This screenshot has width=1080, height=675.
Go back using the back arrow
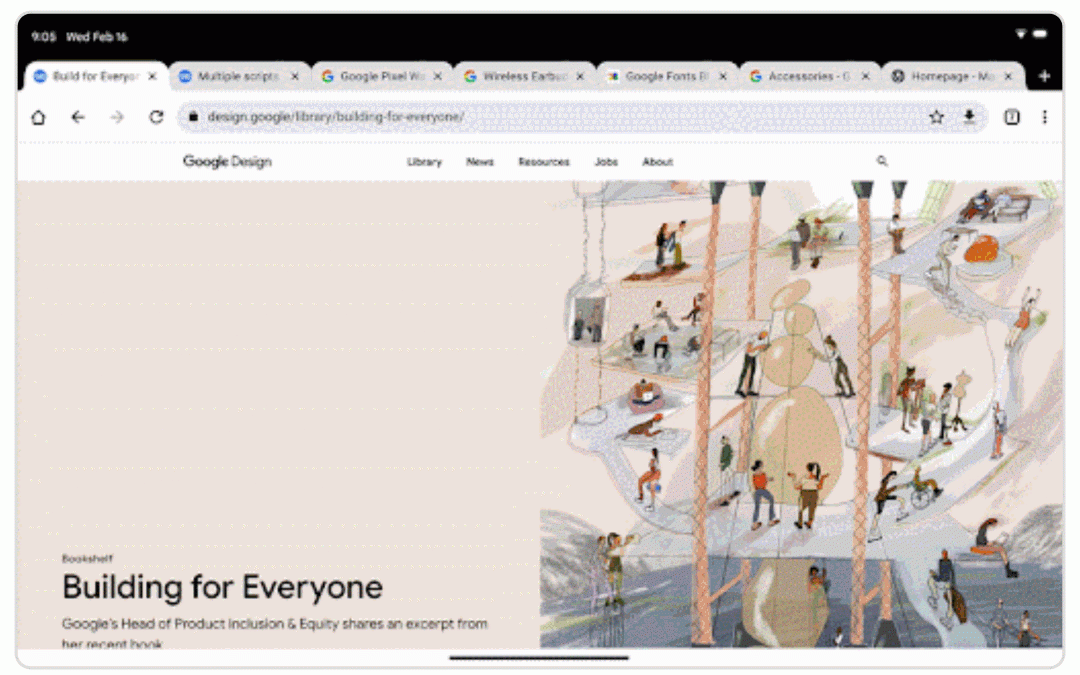pyautogui.click(x=78, y=117)
